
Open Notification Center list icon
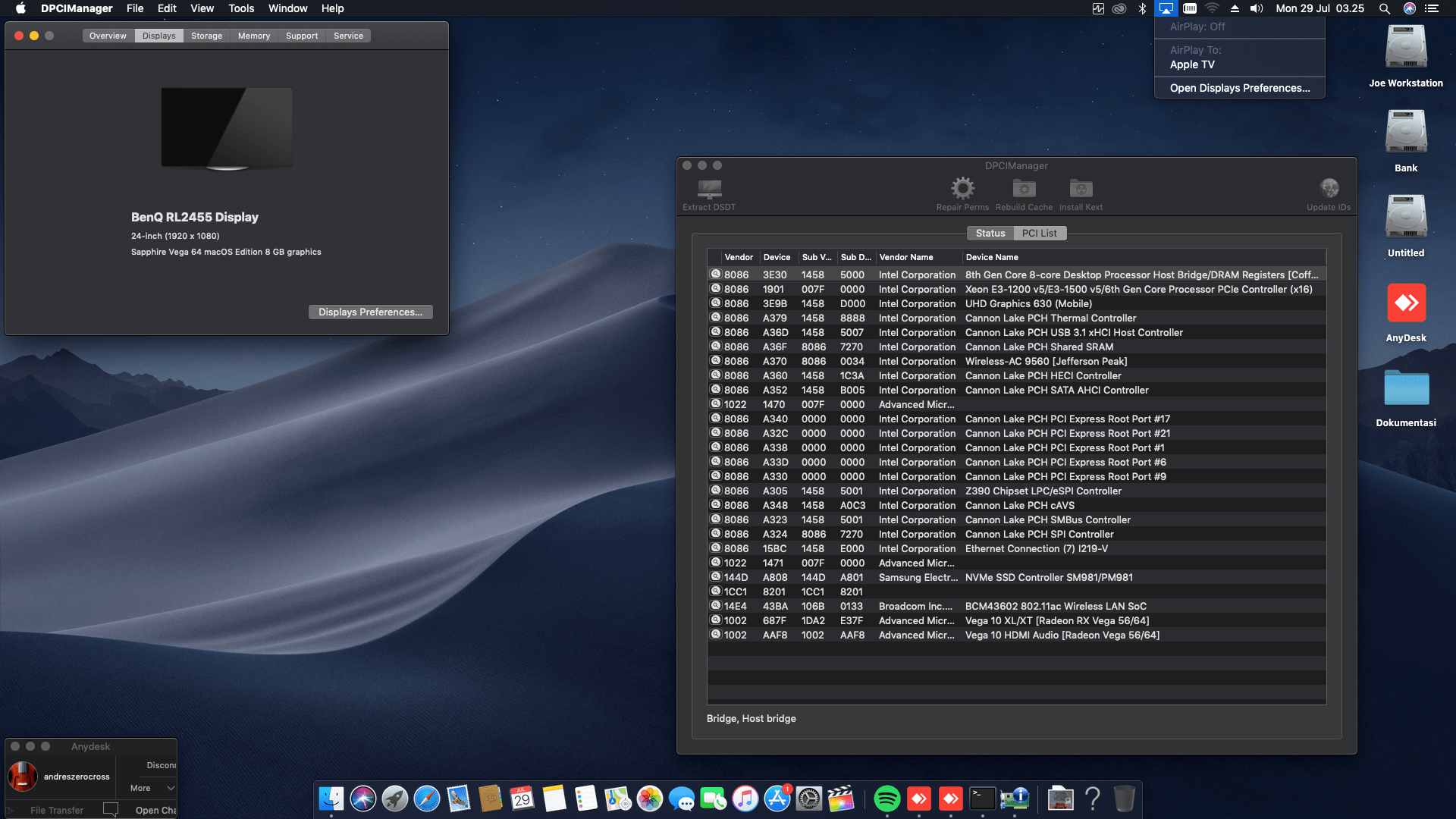tap(1432, 8)
